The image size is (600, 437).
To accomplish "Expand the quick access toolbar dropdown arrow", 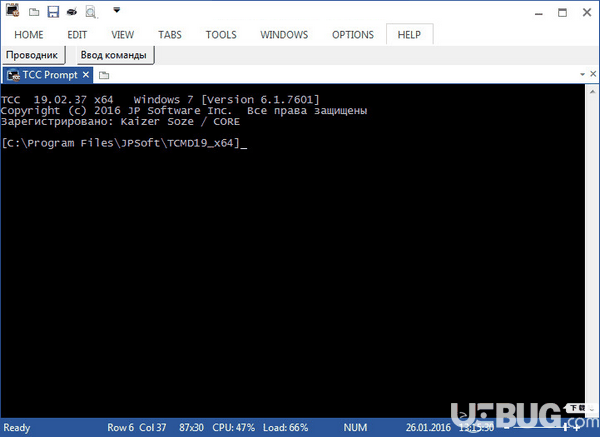I will [117, 10].
